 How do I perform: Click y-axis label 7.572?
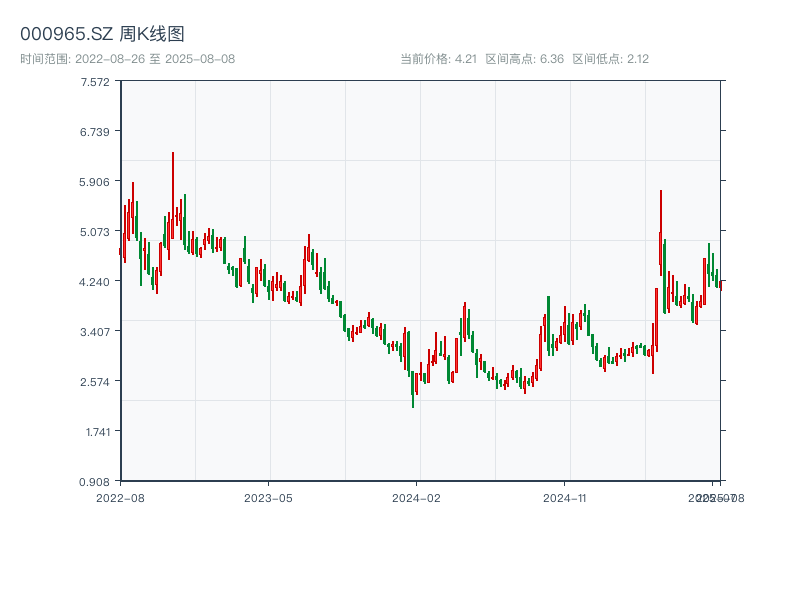pos(95,82)
